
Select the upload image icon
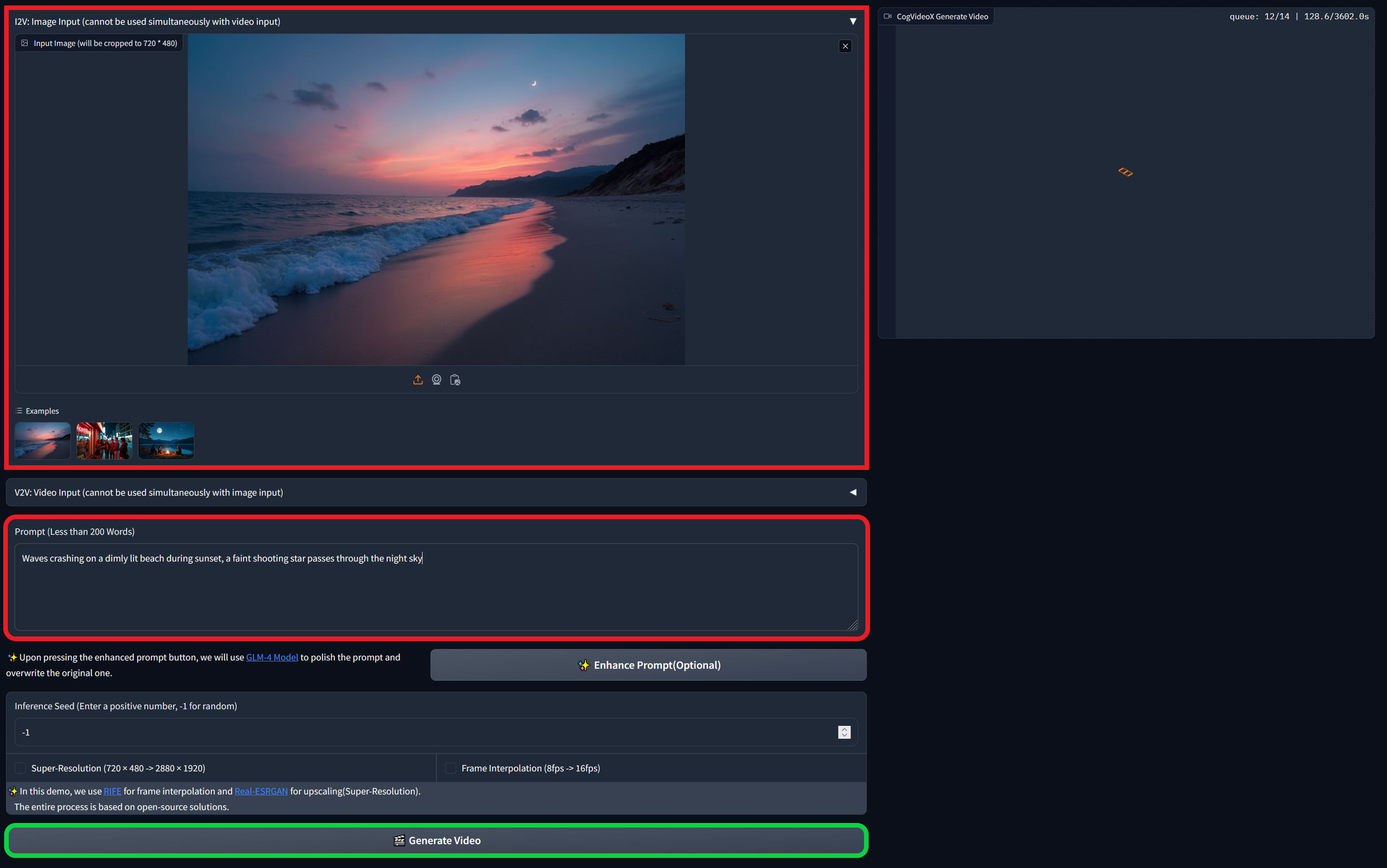[418, 380]
